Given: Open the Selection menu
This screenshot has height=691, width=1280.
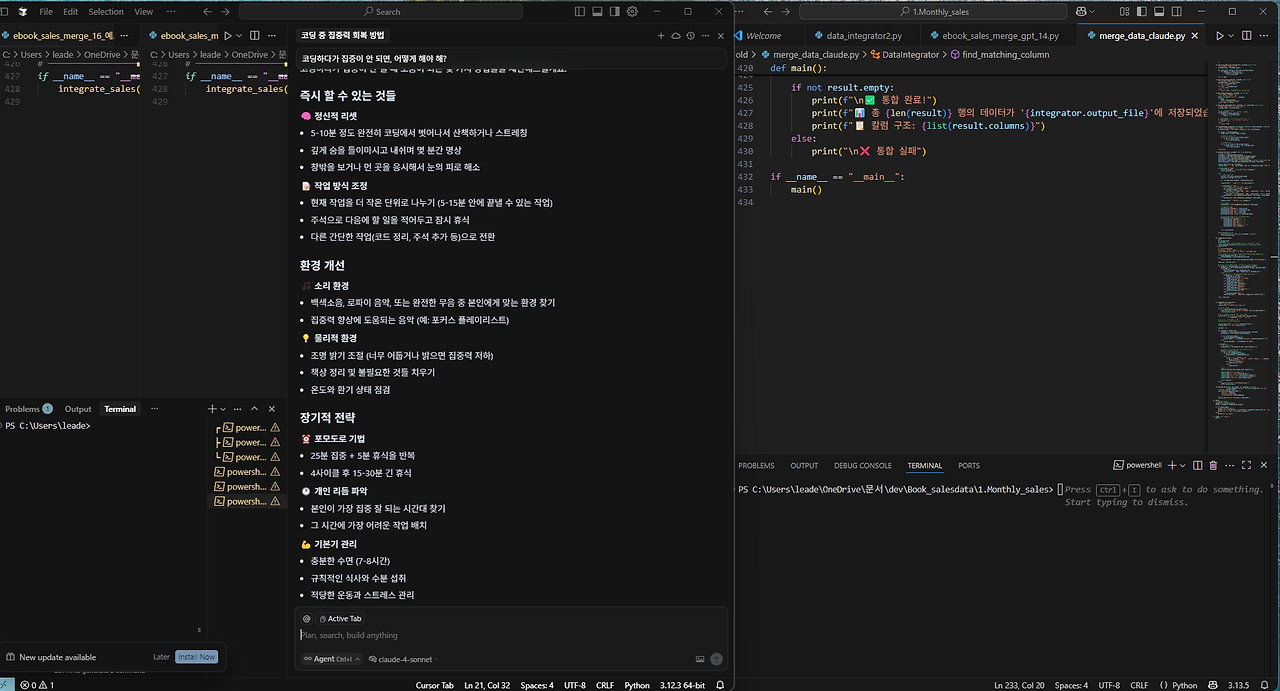Looking at the screenshot, I should [105, 11].
